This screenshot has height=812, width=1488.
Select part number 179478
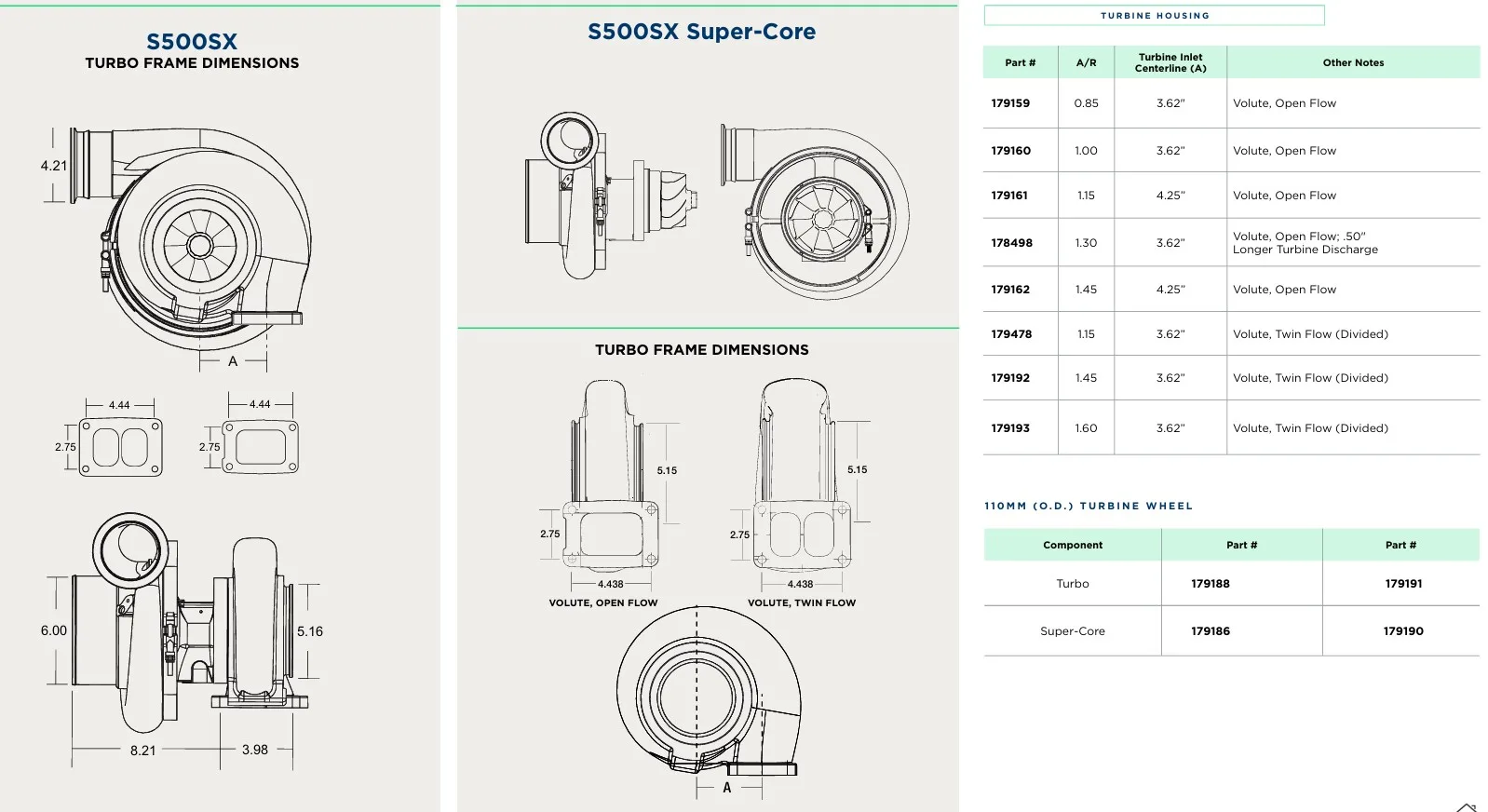(1011, 334)
